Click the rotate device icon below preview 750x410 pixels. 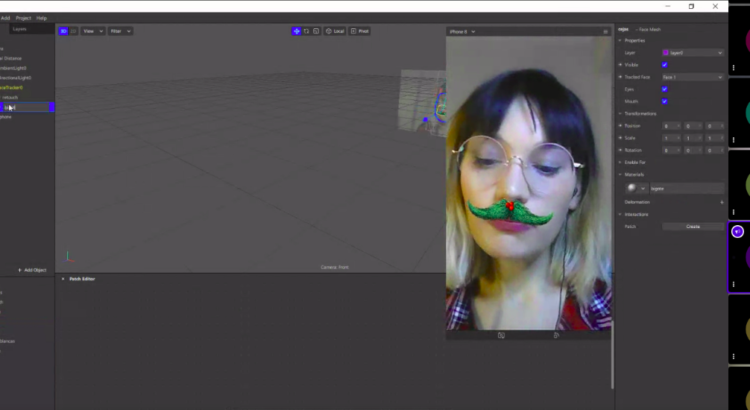tap(501, 335)
